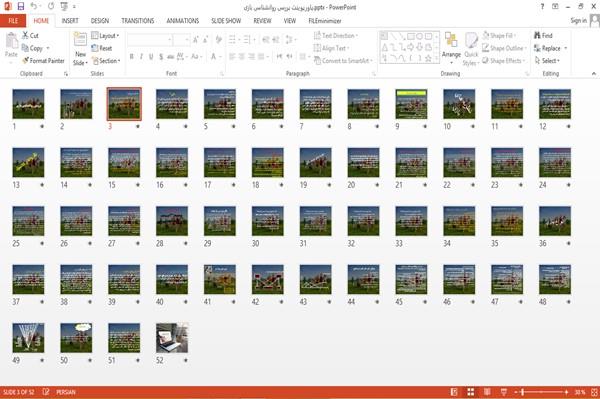Switch to the TRANSITIONS tab
Screen dimensions: 600x399
pos(138,21)
